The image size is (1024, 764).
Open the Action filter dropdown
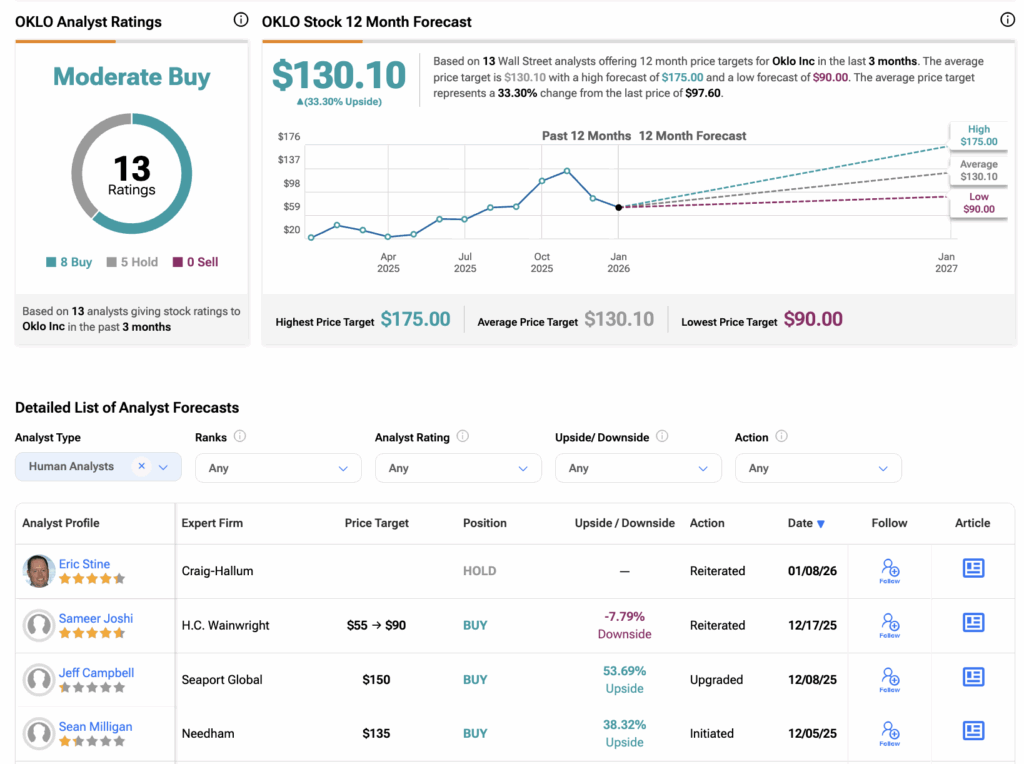818,468
